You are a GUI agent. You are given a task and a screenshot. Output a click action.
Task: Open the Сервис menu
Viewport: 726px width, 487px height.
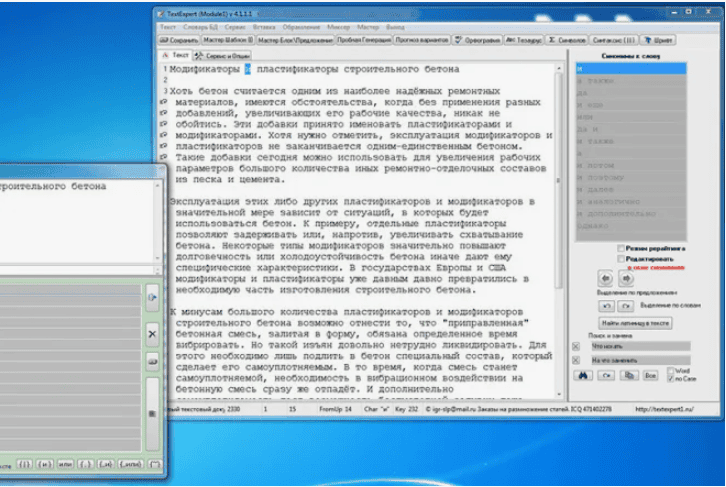point(235,27)
